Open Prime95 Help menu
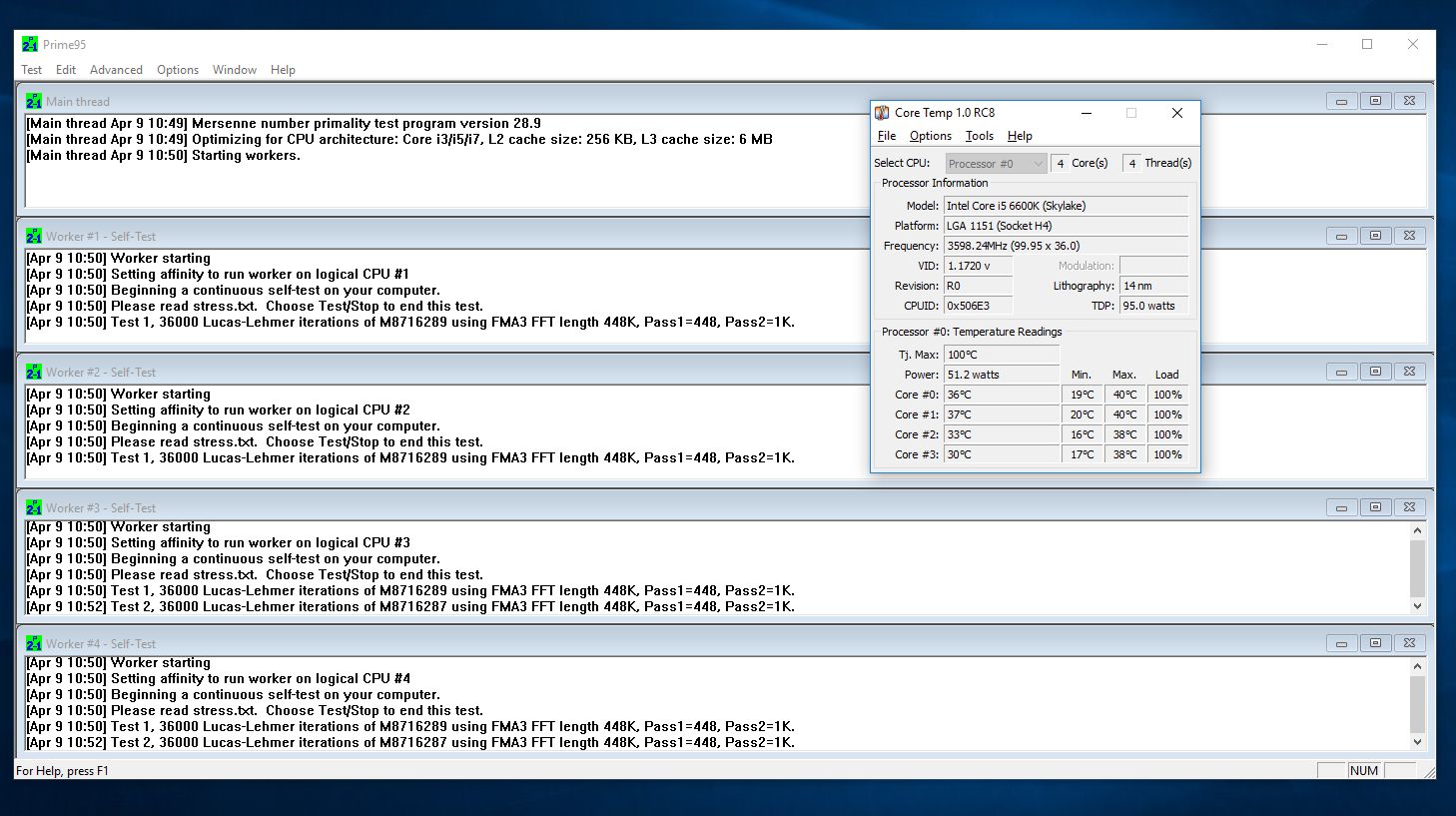This screenshot has height=816, width=1456. click(283, 70)
